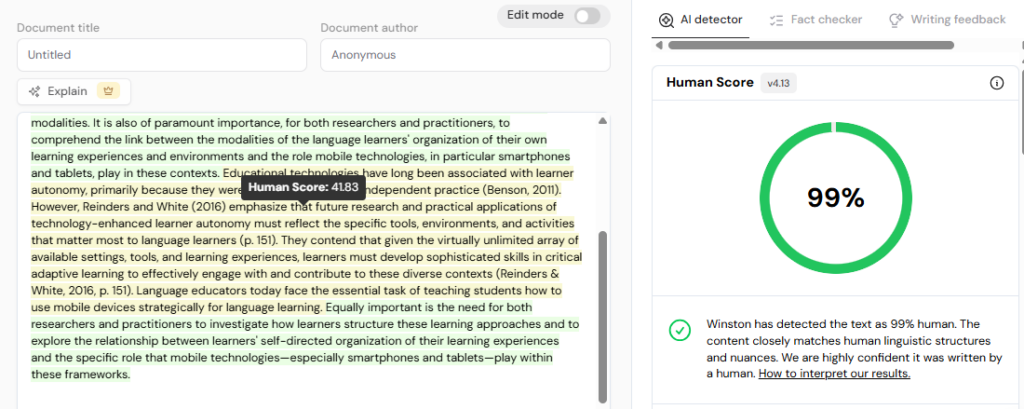Click the Human Score info icon

(x=996, y=83)
